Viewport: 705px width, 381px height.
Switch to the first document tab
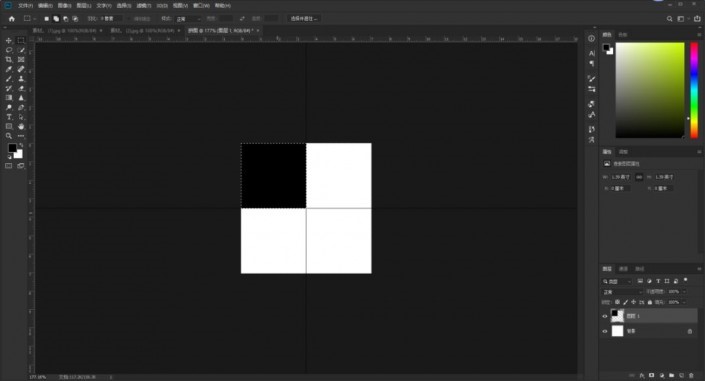pyautogui.click(x=64, y=31)
